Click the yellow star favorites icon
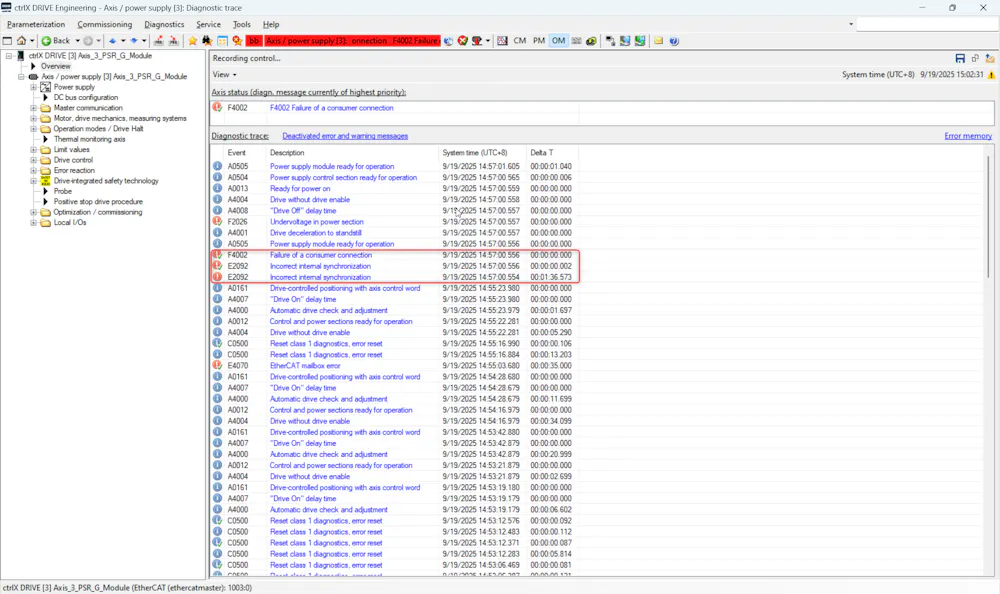The width and height of the screenshot is (1000, 594). coord(193,41)
